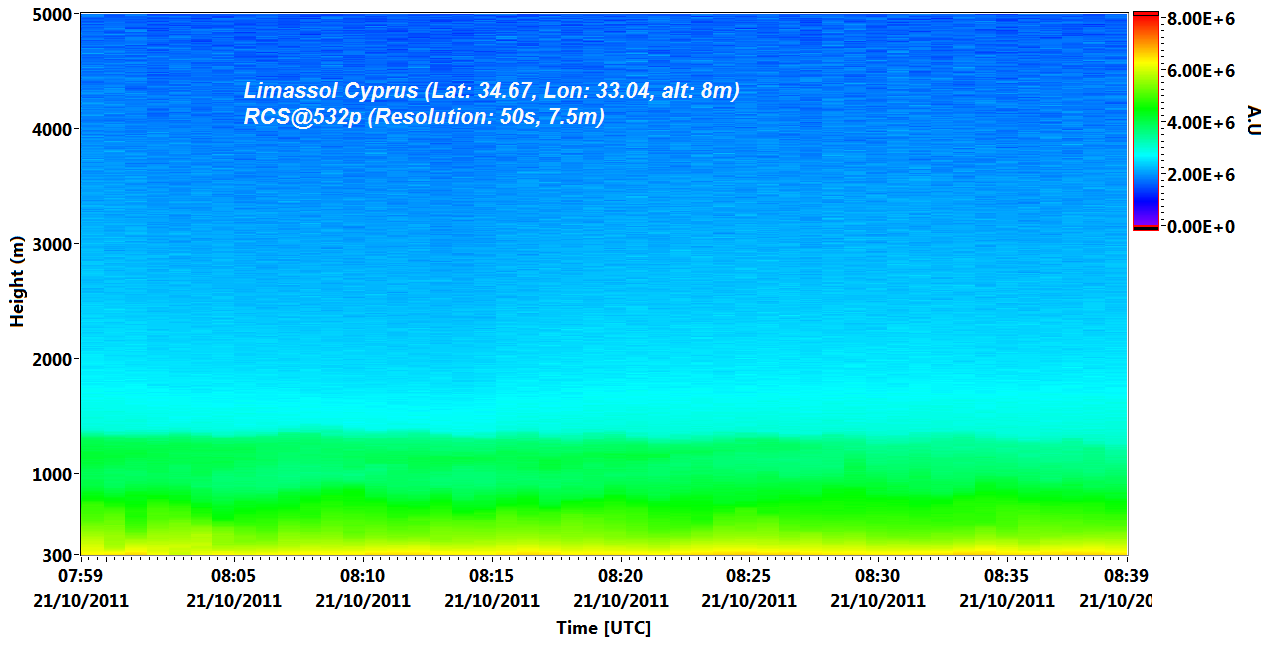Click the Limassol Cyprus location annotation text
Image resolution: width=1273 pixels, height=649 pixels.
(491, 91)
